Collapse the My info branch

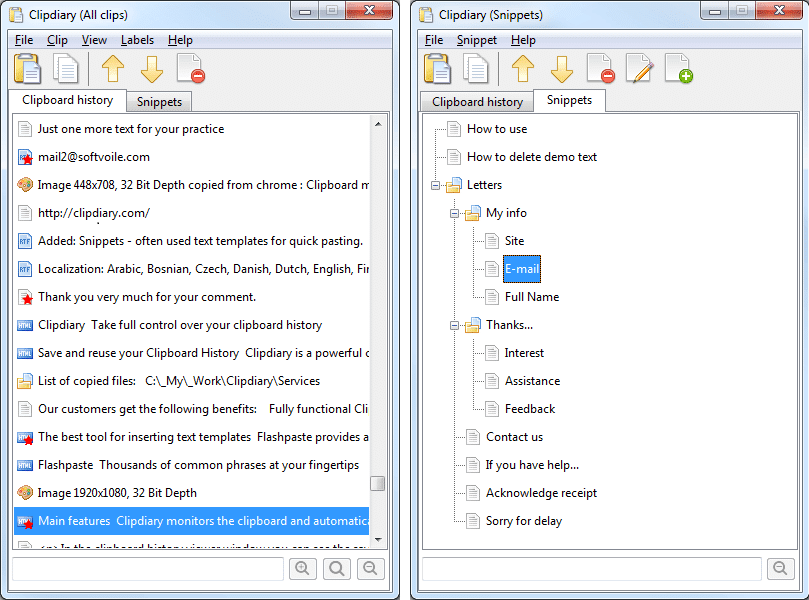(452, 213)
